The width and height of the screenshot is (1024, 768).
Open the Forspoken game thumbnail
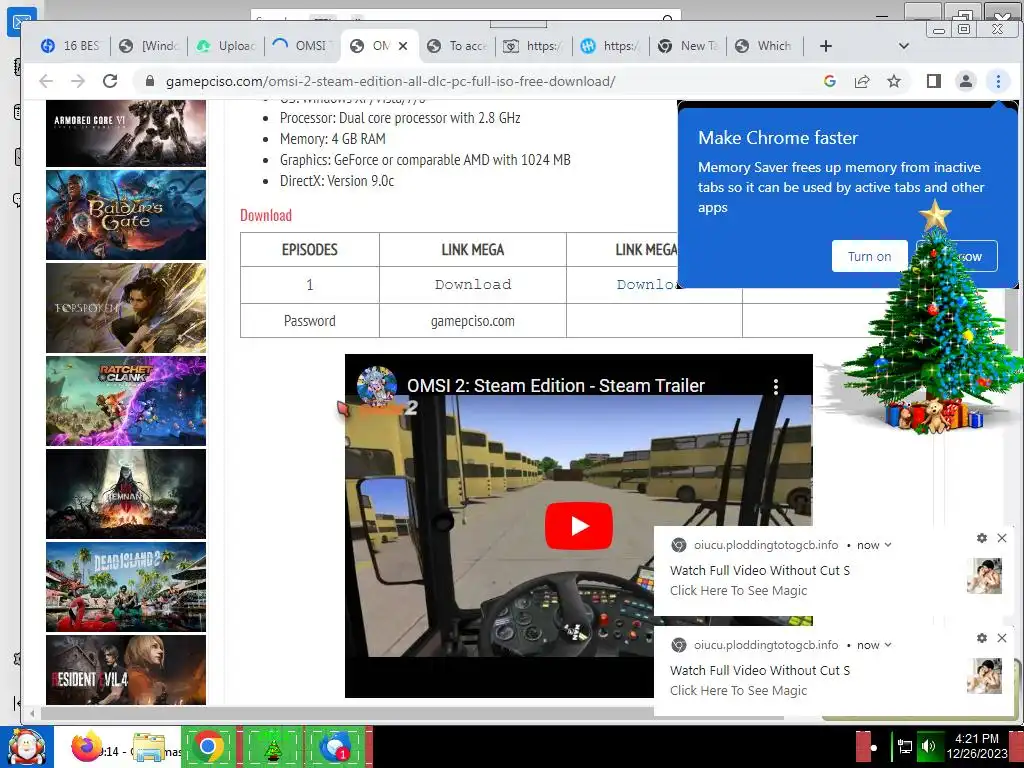[x=126, y=308]
